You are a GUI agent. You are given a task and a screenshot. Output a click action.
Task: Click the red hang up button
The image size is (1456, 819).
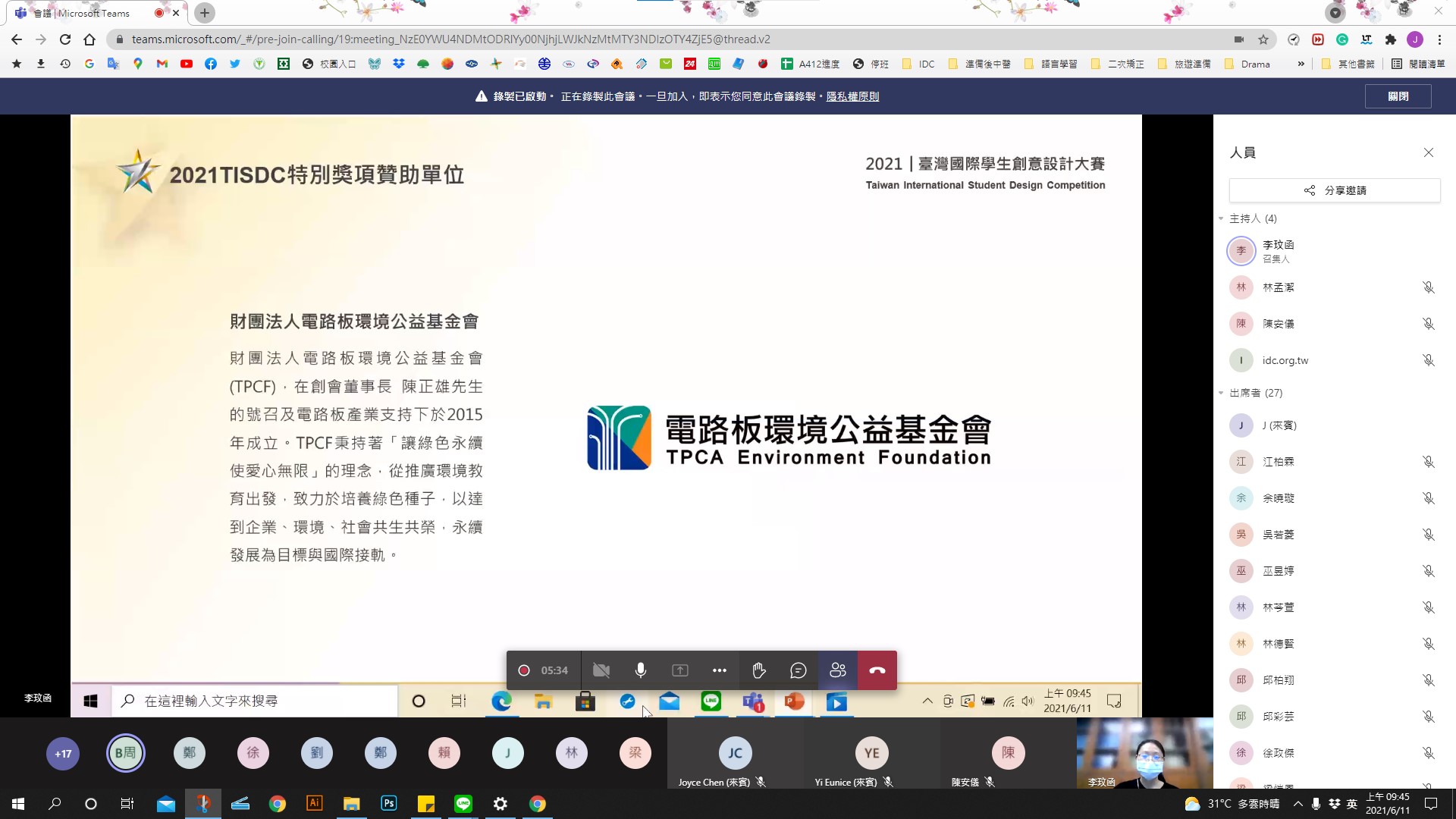(877, 670)
